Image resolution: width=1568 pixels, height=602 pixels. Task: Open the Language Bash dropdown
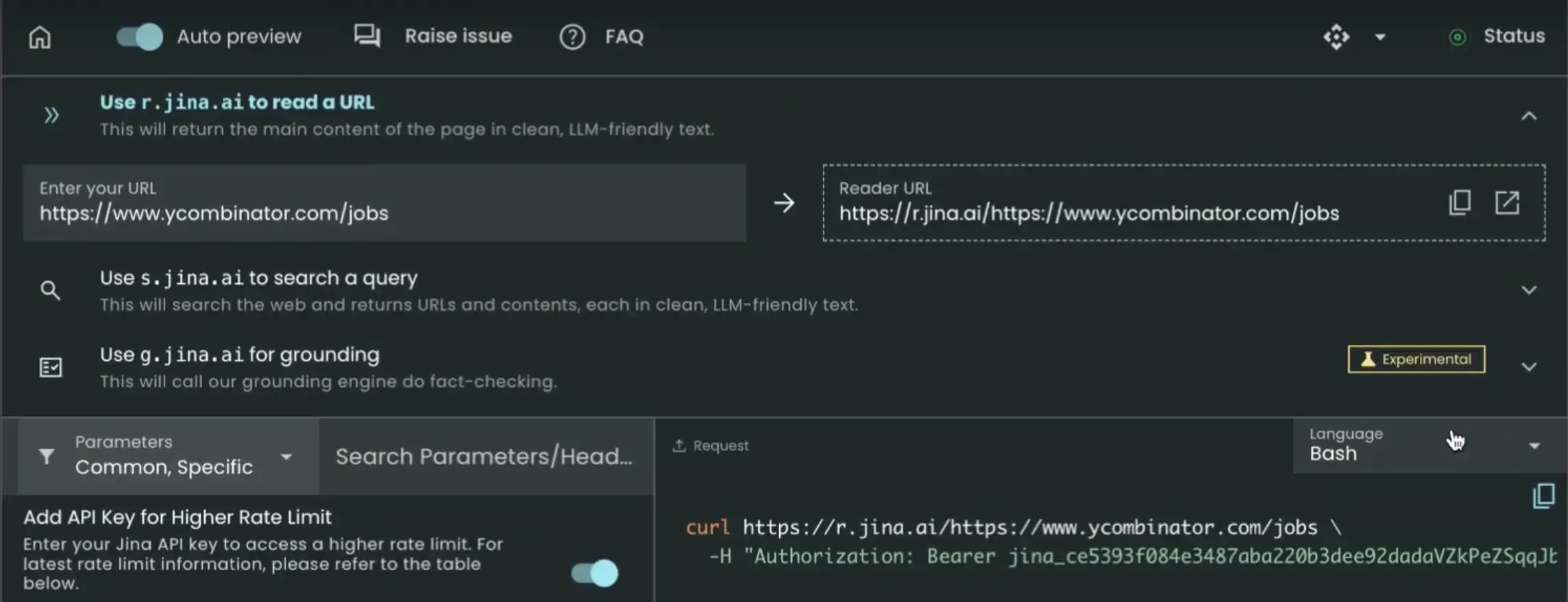point(1430,446)
